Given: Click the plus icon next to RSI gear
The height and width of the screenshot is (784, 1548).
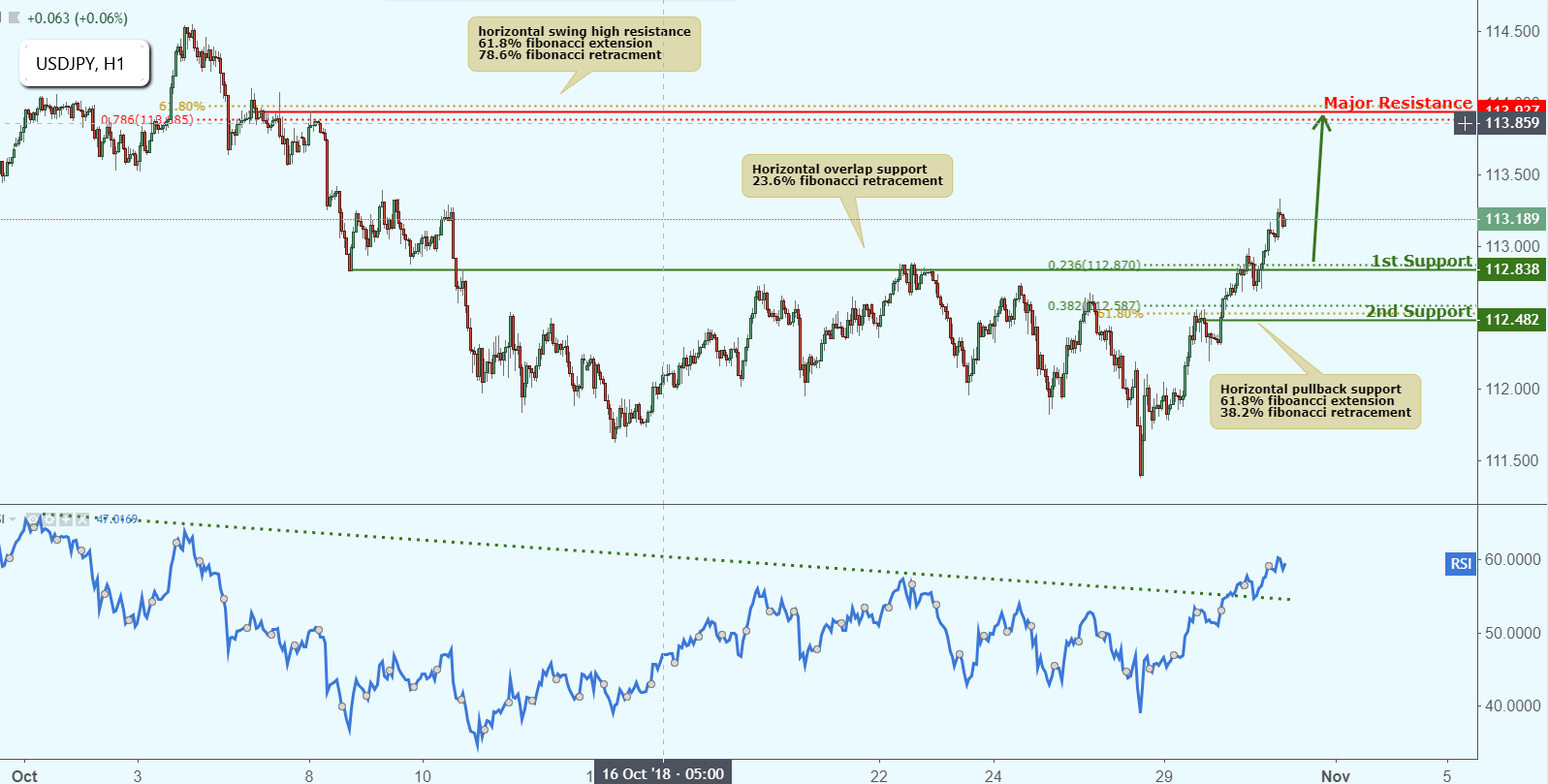Looking at the screenshot, I should point(66,519).
